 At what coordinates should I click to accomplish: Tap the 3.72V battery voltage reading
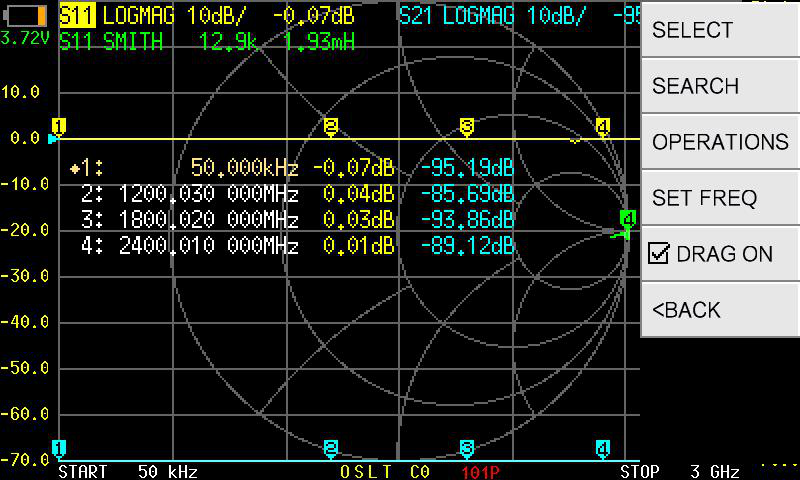click(x=24, y=38)
